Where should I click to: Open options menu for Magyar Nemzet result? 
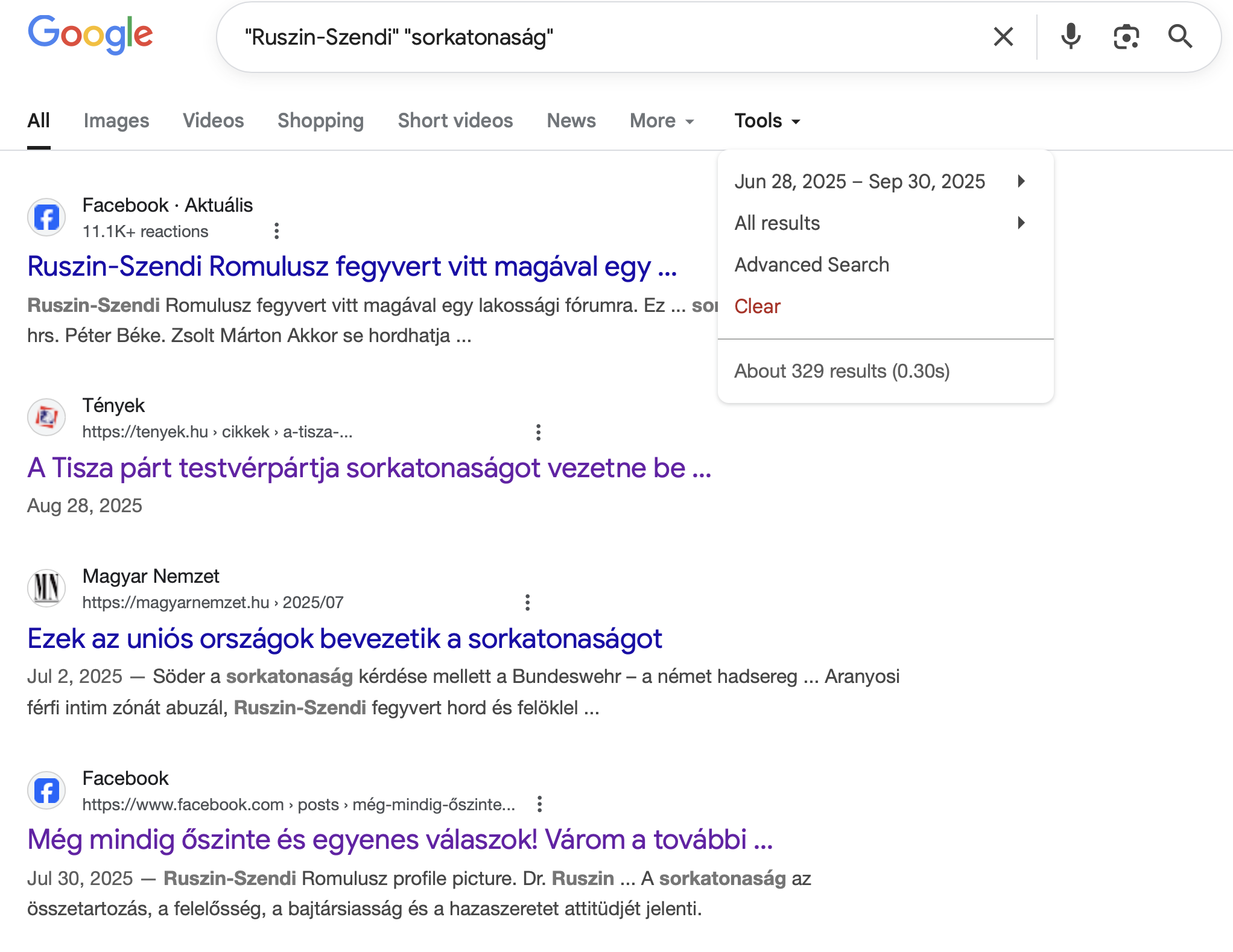[527, 603]
